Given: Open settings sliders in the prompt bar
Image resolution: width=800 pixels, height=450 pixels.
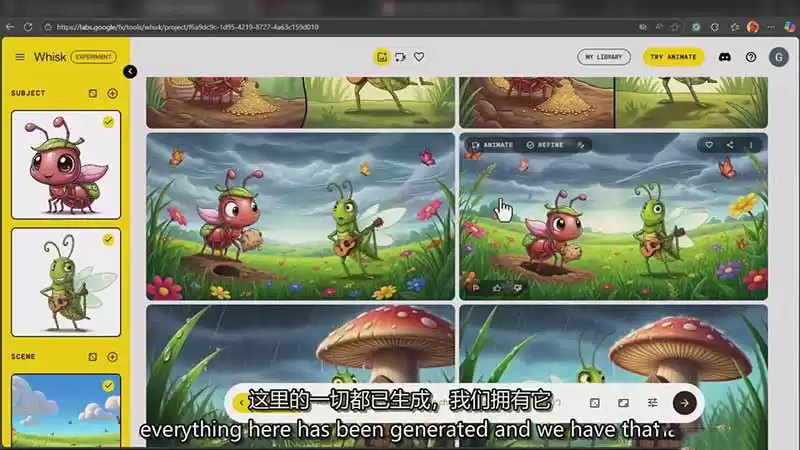Looking at the screenshot, I should tap(652, 402).
